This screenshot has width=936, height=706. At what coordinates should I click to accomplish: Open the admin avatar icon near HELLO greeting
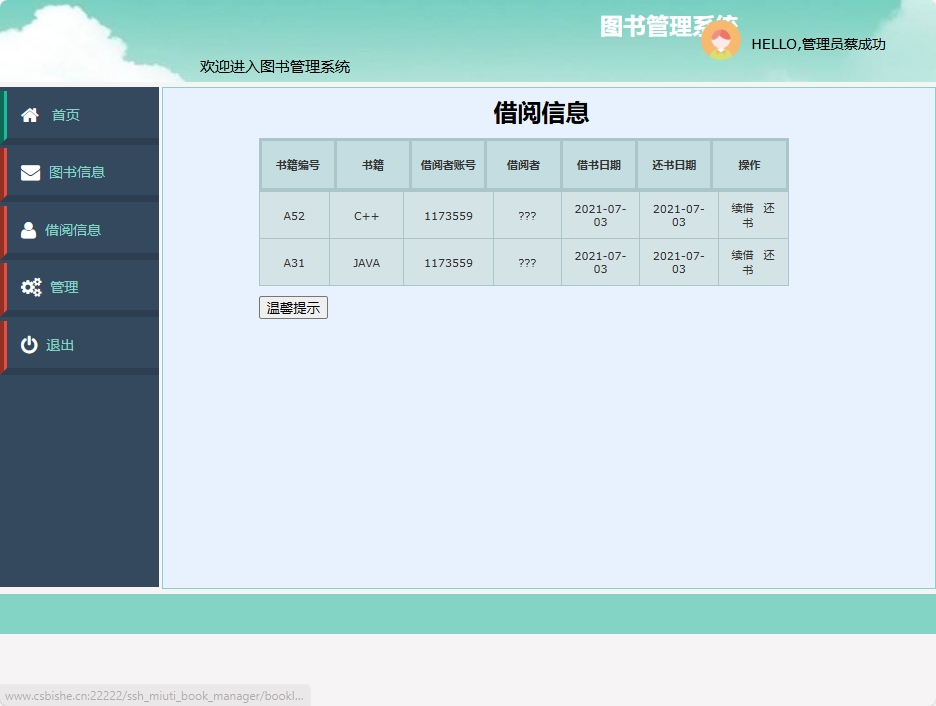[721, 41]
